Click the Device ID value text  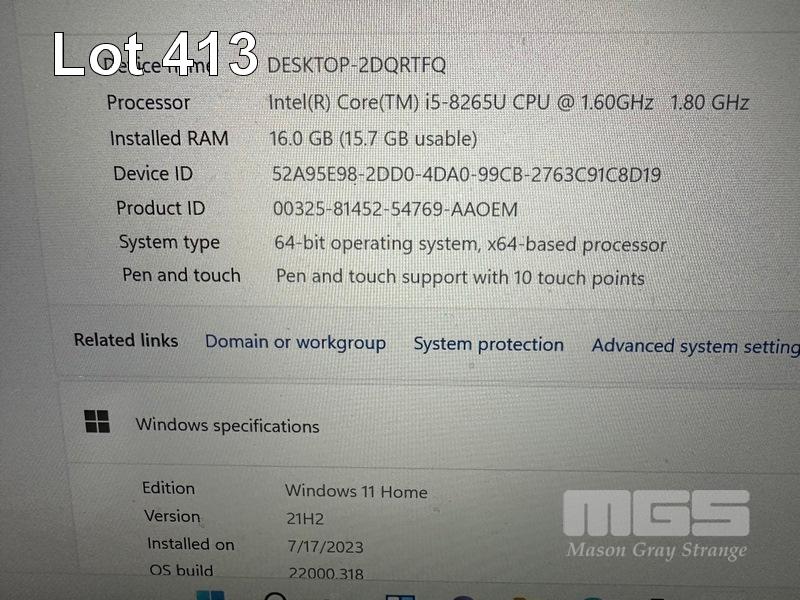466,175
